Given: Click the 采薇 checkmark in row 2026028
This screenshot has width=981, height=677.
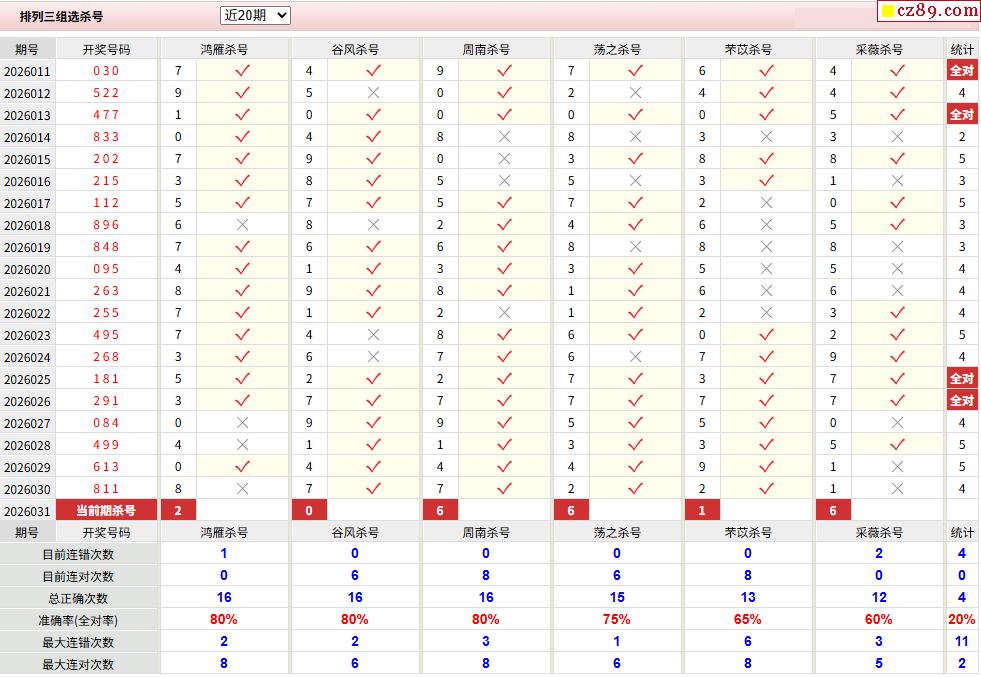Looking at the screenshot, I should (x=897, y=444).
